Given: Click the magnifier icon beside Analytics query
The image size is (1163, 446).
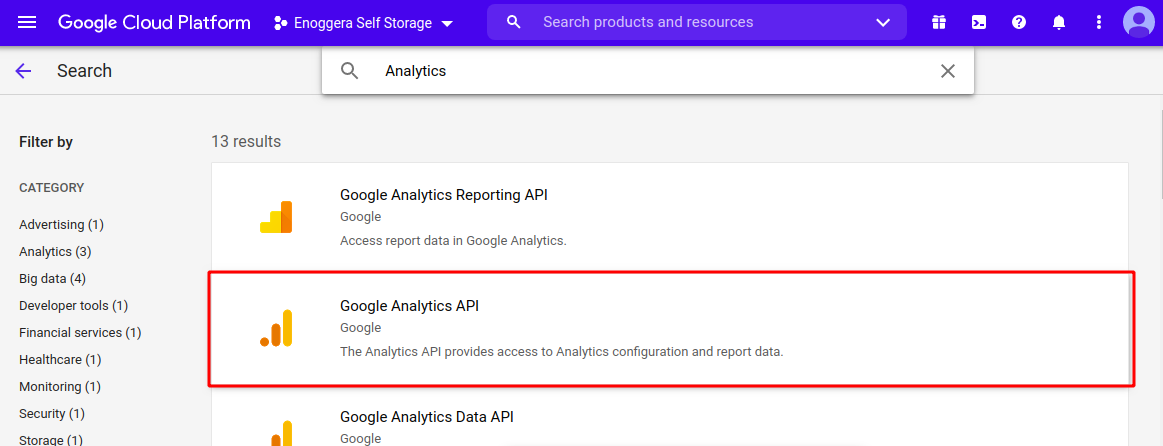Looking at the screenshot, I should pyautogui.click(x=349, y=71).
